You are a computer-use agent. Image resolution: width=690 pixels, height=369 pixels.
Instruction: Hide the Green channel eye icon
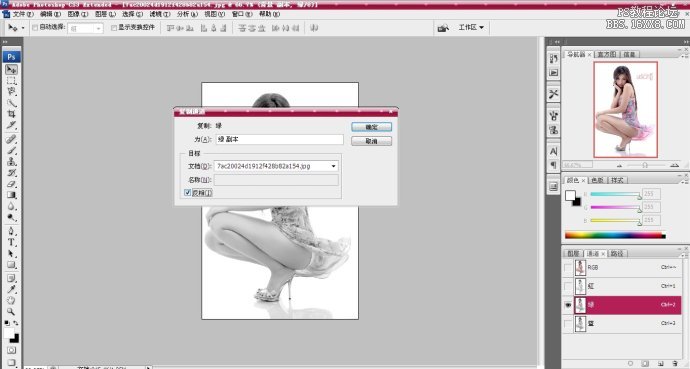click(568, 305)
